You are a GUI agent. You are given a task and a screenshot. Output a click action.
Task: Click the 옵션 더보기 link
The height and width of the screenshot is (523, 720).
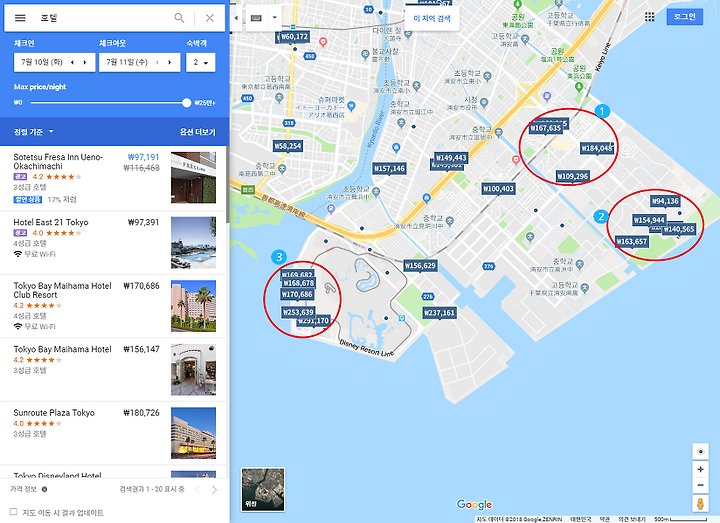tap(197, 132)
